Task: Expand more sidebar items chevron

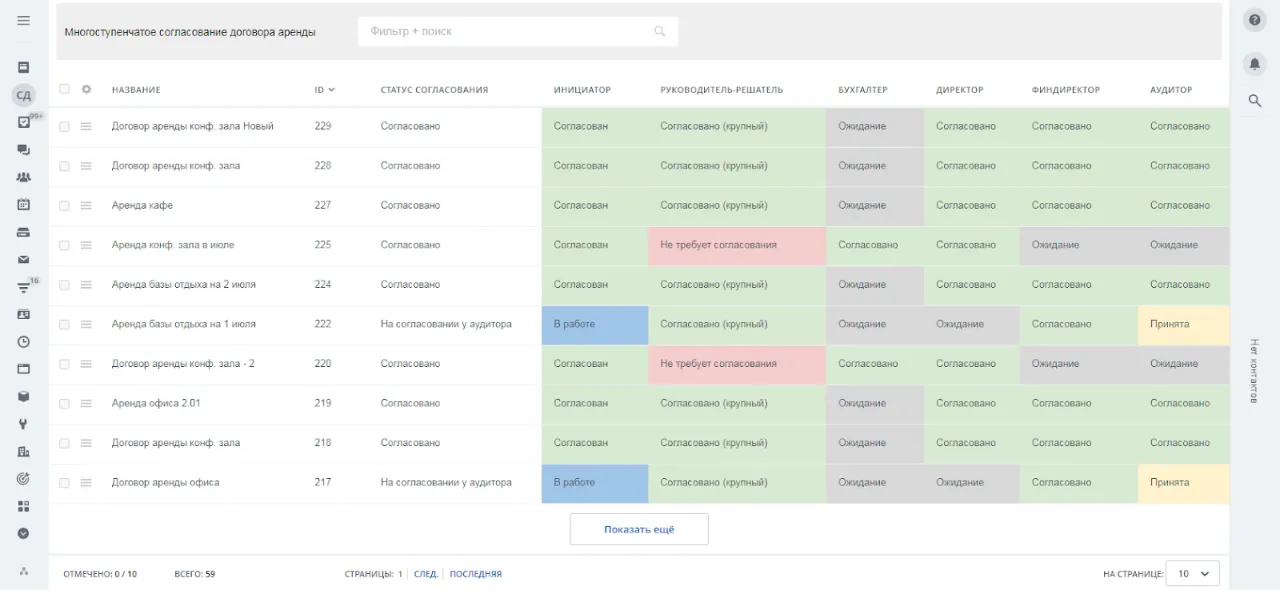Action: [23, 533]
